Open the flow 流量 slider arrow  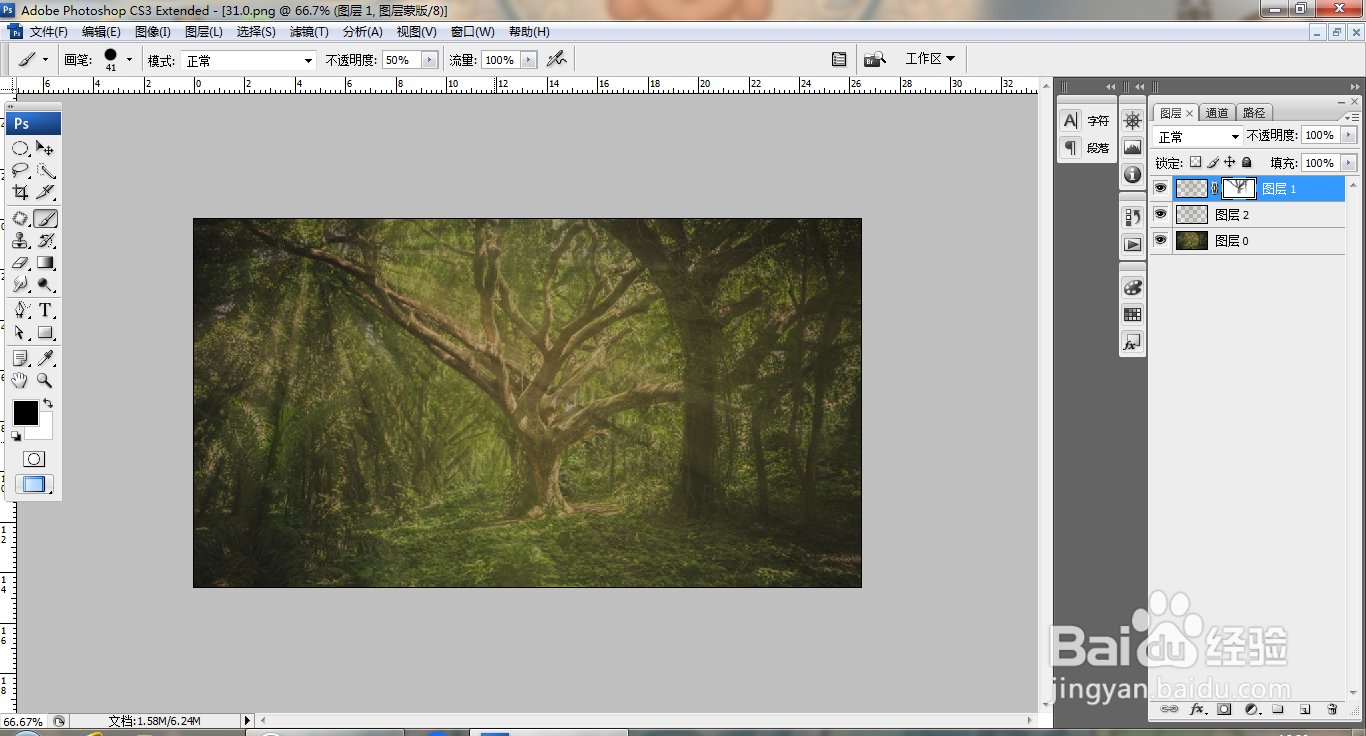click(529, 60)
